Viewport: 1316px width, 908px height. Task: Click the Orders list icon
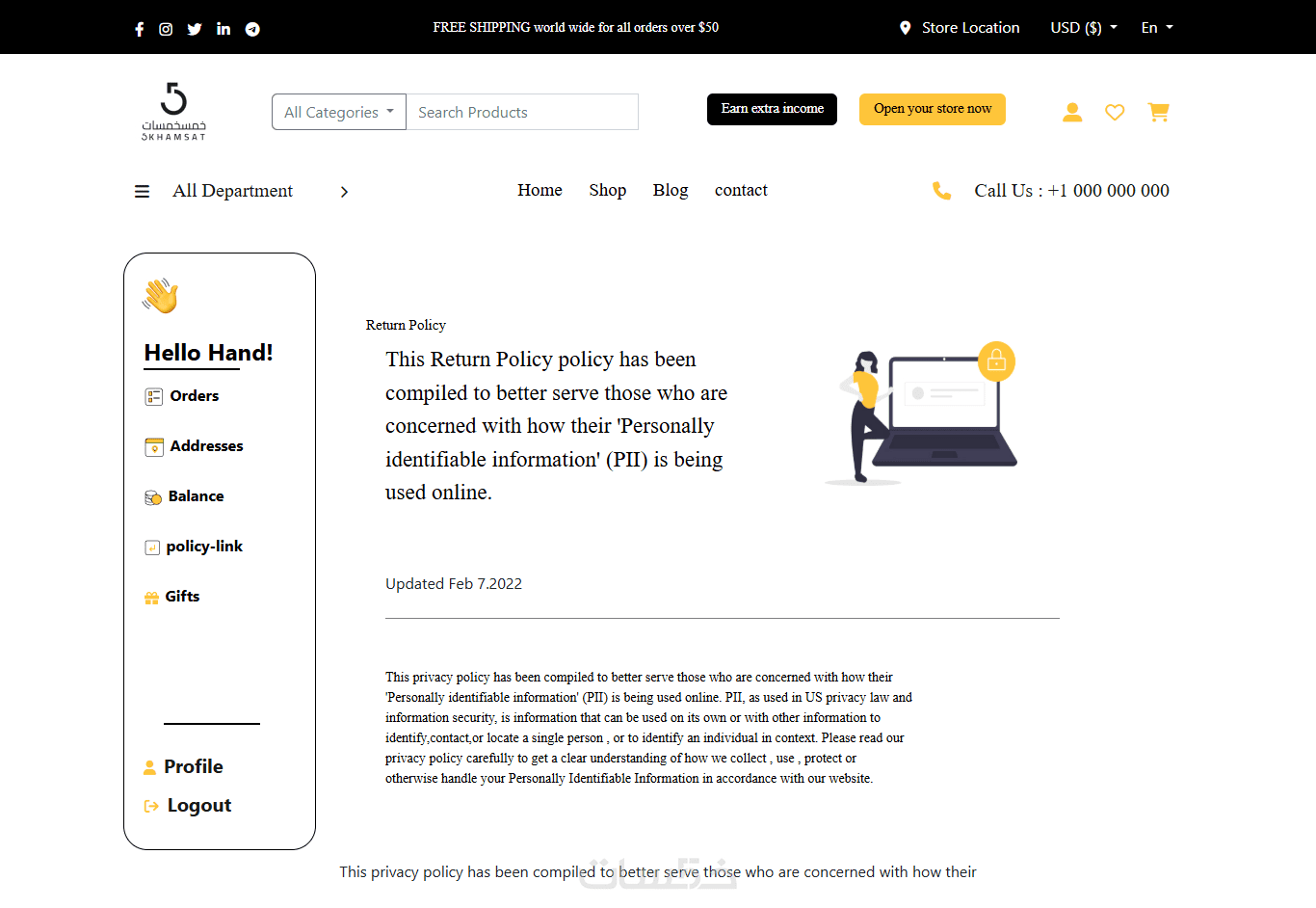click(x=154, y=396)
